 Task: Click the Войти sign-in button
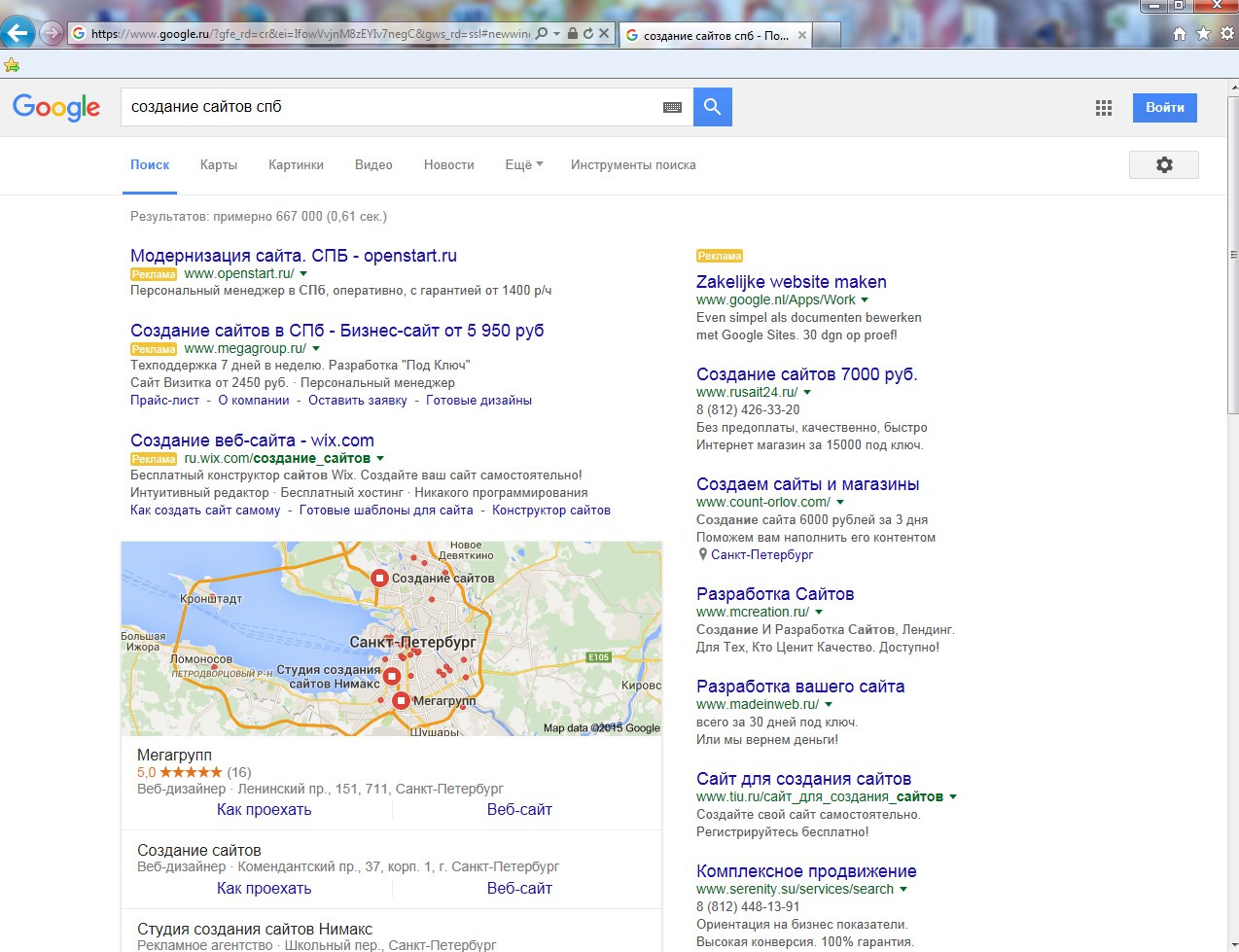[x=1164, y=108]
